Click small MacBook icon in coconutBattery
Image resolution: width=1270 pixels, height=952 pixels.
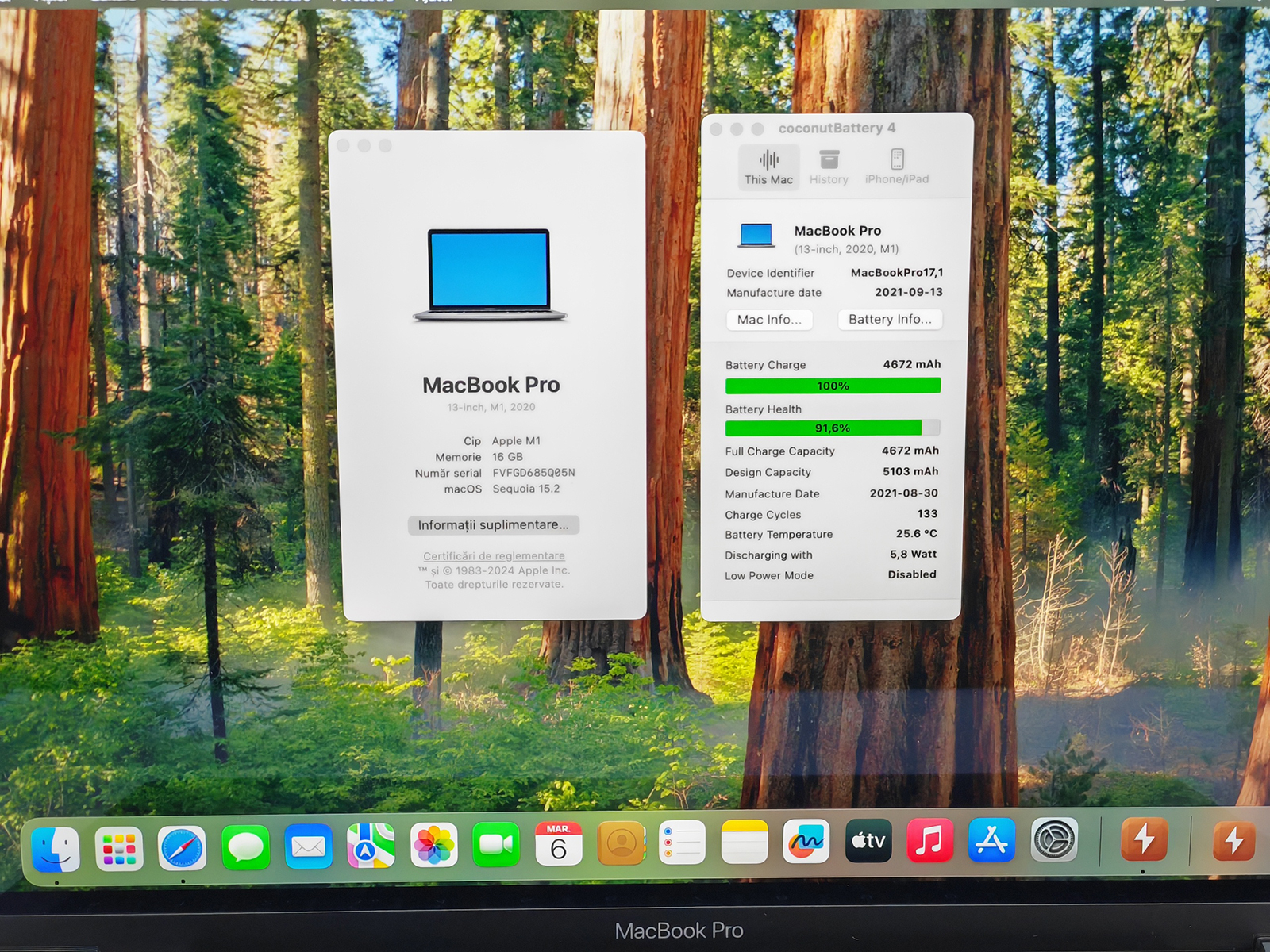coord(756,236)
